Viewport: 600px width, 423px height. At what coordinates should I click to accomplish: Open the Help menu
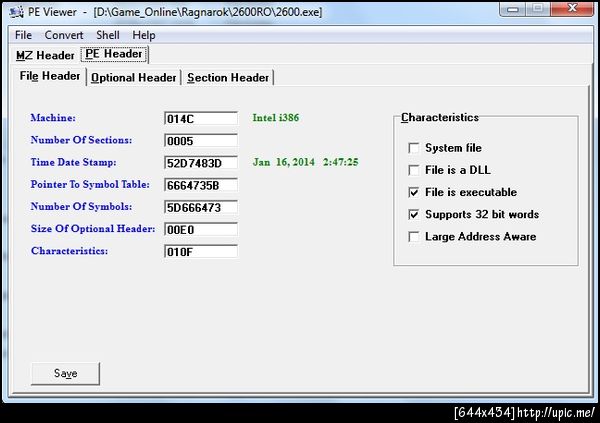click(144, 35)
